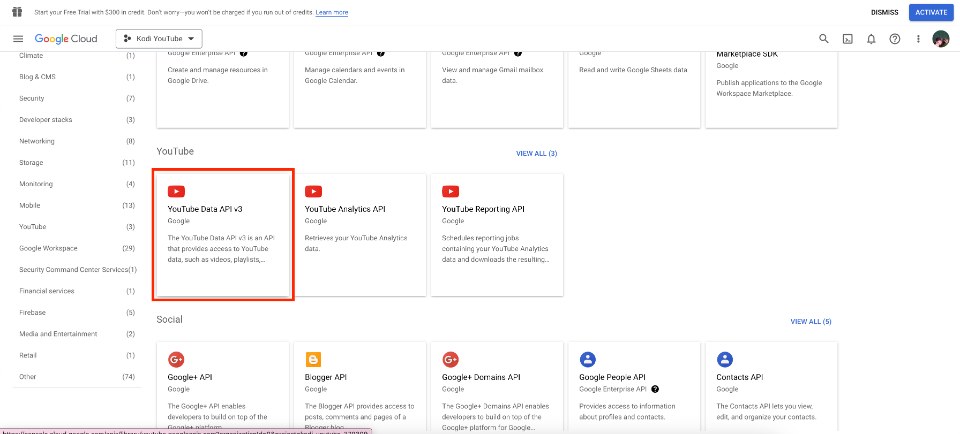The width and height of the screenshot is (960, 434).
Task: Click VIEW ALL (5) for Social
Action: pos(811,321)
